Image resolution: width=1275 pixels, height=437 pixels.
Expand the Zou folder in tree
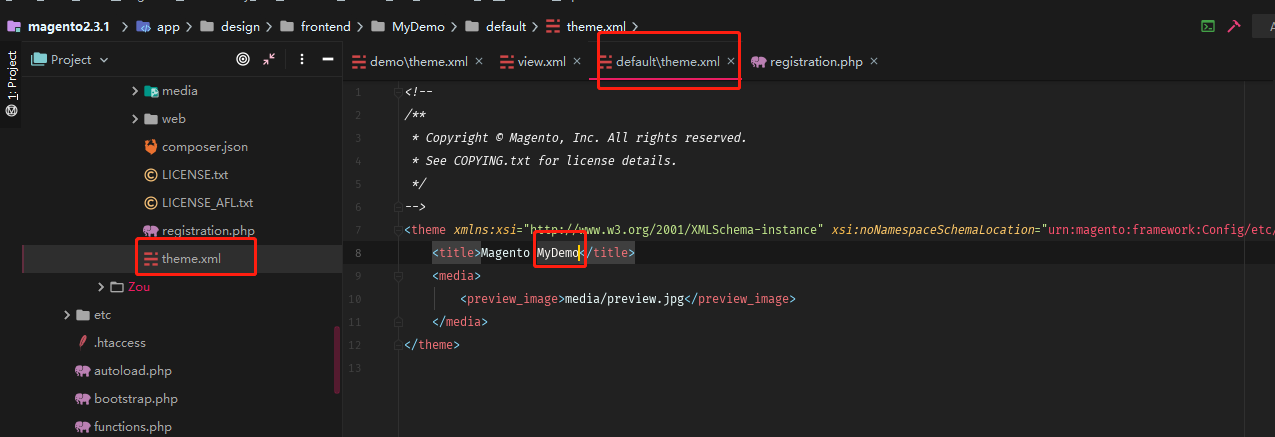click(101, 287)
